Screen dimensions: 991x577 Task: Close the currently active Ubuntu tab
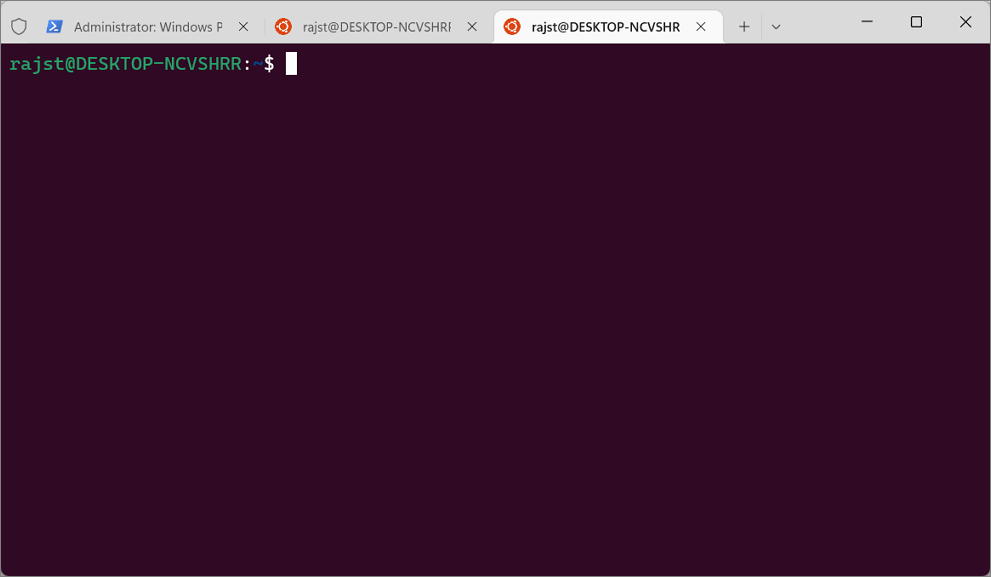click(x=701, y=27)
